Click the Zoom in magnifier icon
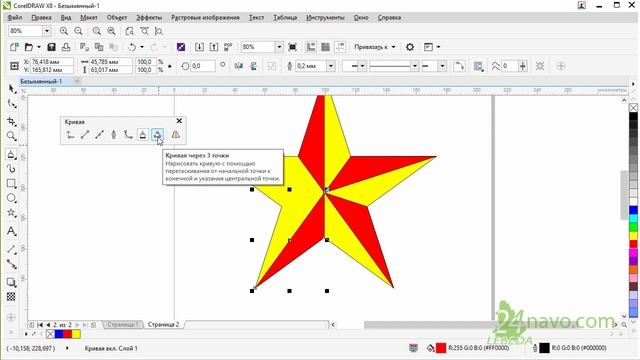 [x=64, y=31]
